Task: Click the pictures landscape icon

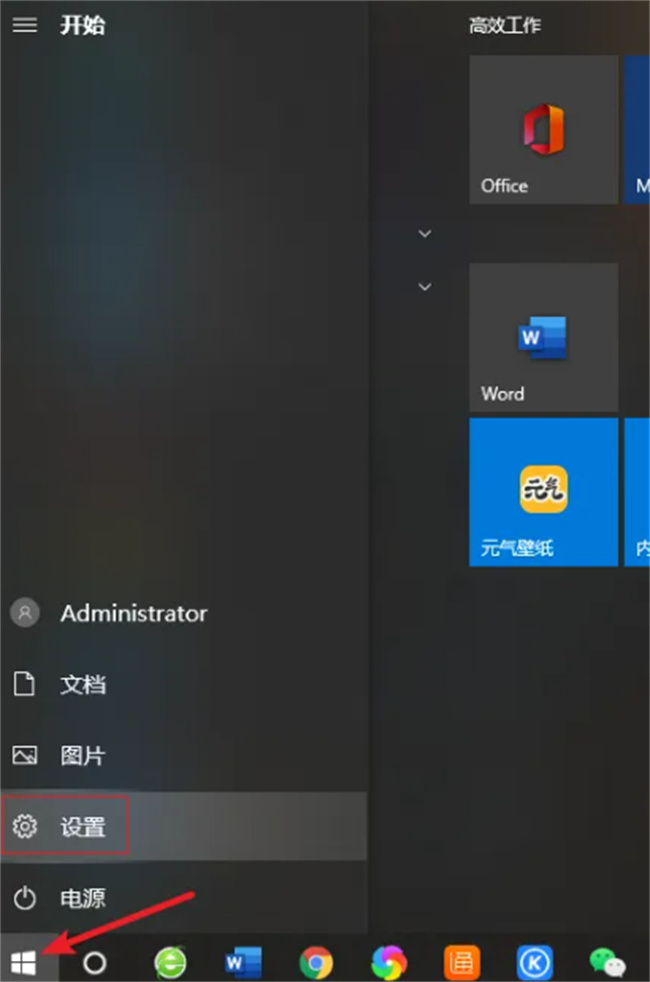Action: (x=25, y=755)
